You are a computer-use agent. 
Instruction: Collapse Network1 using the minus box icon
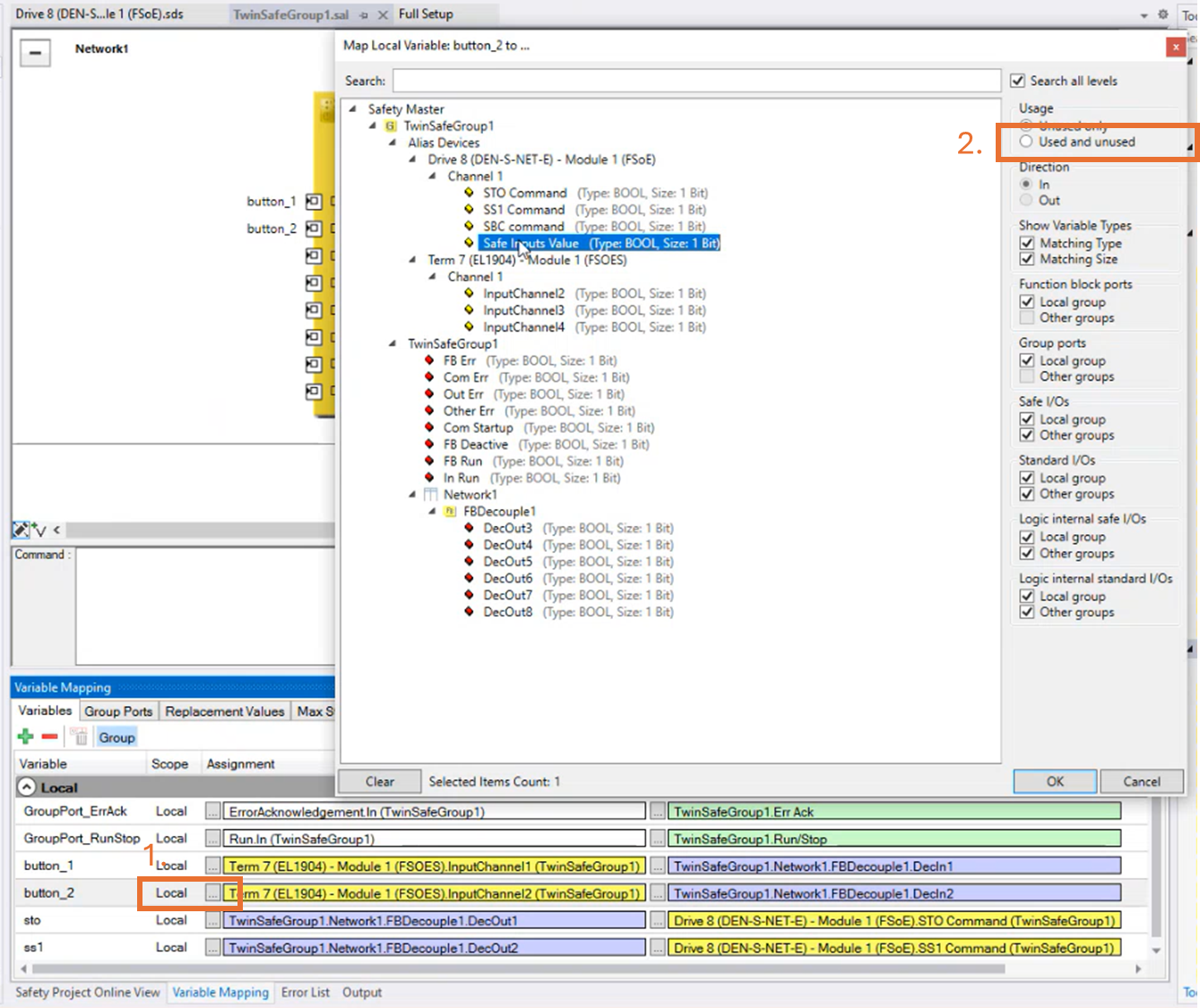click(34, 53)
